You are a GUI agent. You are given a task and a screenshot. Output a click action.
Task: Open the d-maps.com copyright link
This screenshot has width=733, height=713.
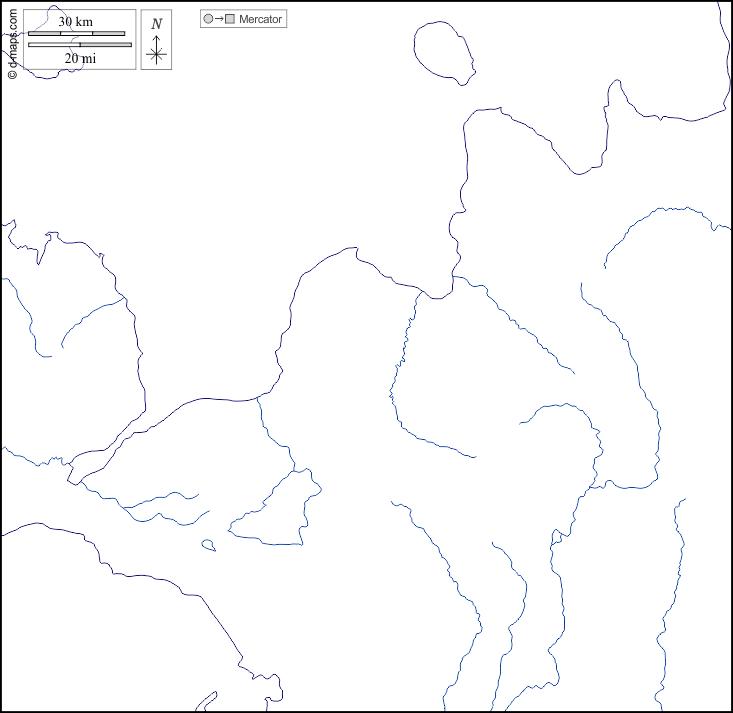tap(12, 41)
